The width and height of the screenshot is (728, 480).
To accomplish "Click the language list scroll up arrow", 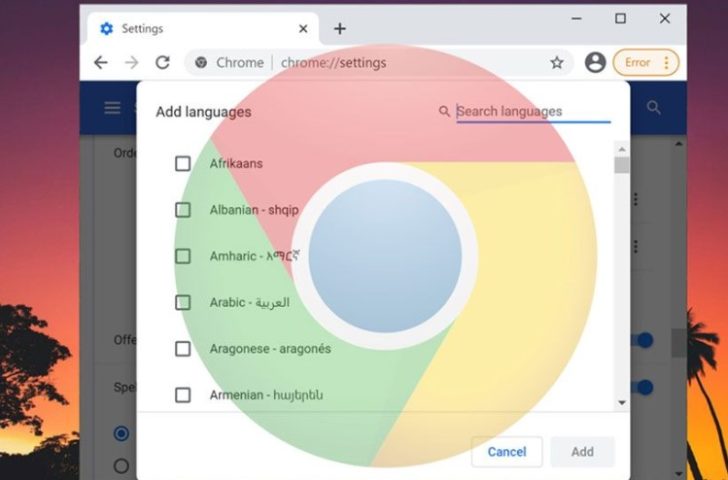I will [622, 149].
